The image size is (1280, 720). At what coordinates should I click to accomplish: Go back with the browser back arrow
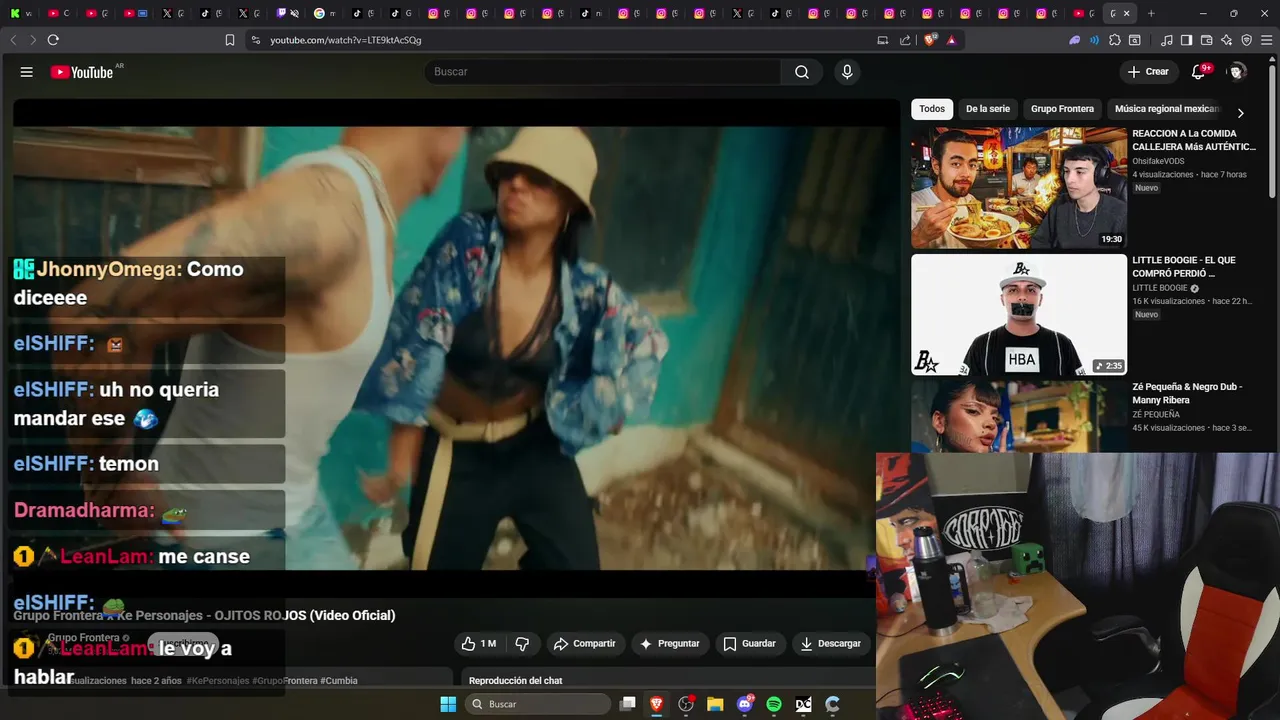tap(13, 40)
